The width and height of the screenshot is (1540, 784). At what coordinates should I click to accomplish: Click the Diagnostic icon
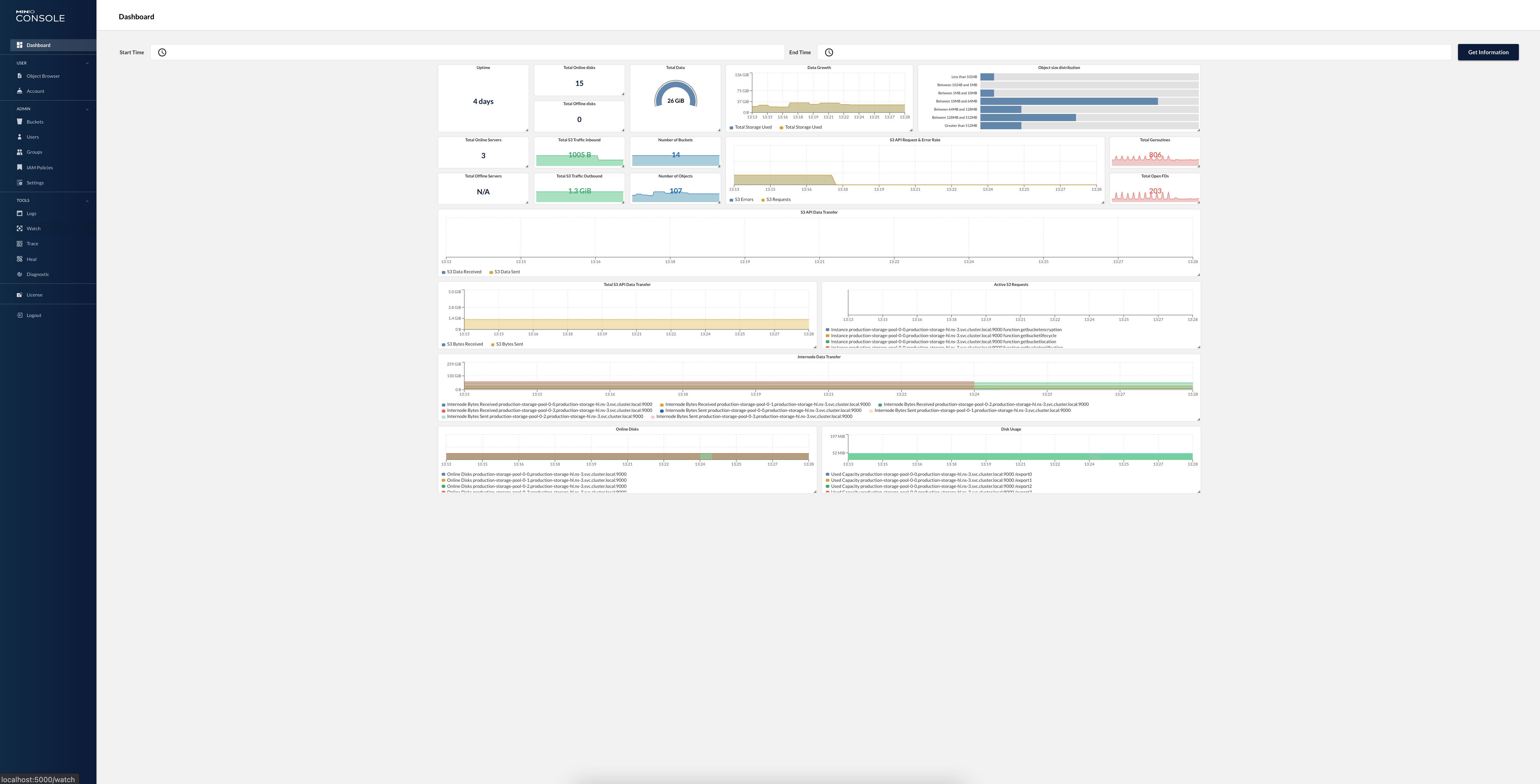click(x=19, y=274)
